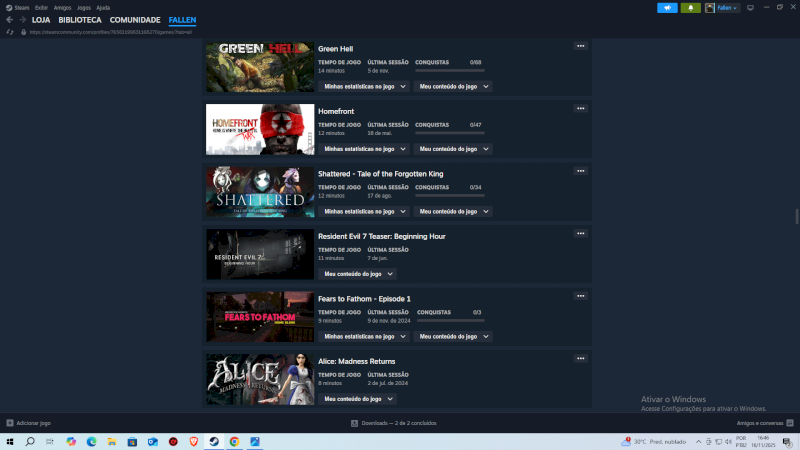Viewport: 800px width, 450px height.
Task: Expand Alice Meu conteúdo do jogo
Action: (x=358, y=399)
